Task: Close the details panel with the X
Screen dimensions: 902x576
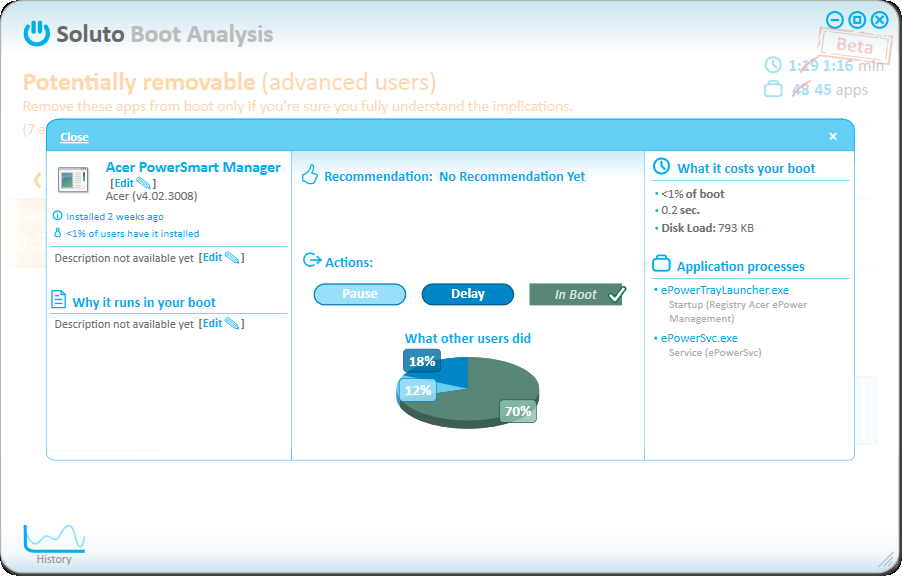Action: [x=833, y=136]
